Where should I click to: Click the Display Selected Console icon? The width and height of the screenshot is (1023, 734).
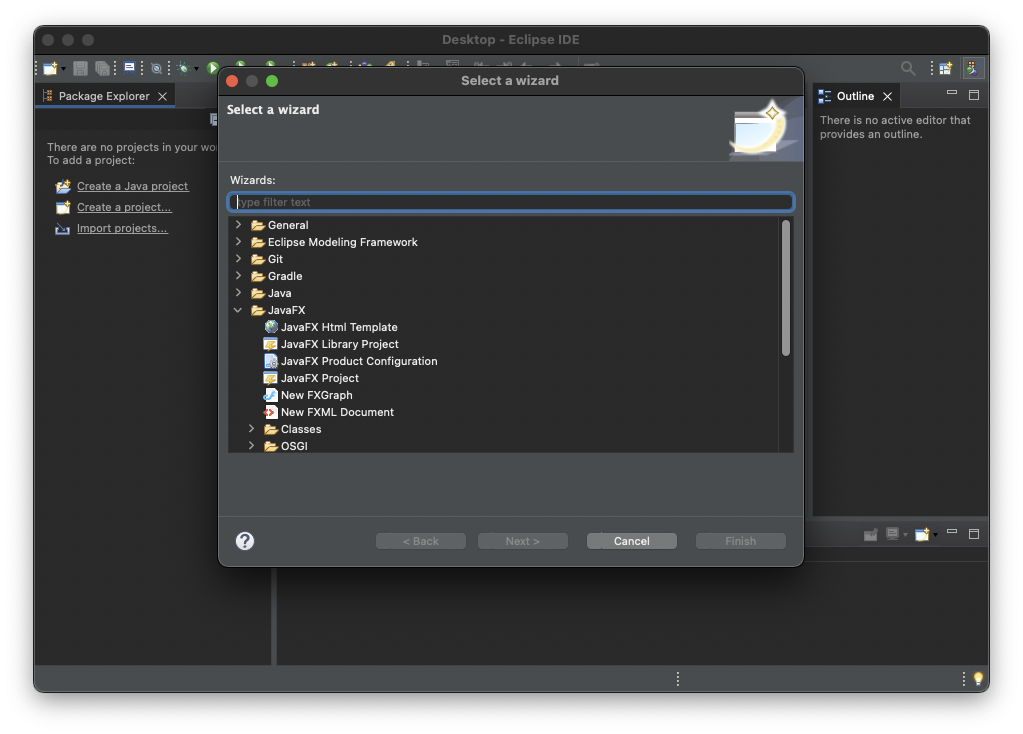[x=892, y=534]
